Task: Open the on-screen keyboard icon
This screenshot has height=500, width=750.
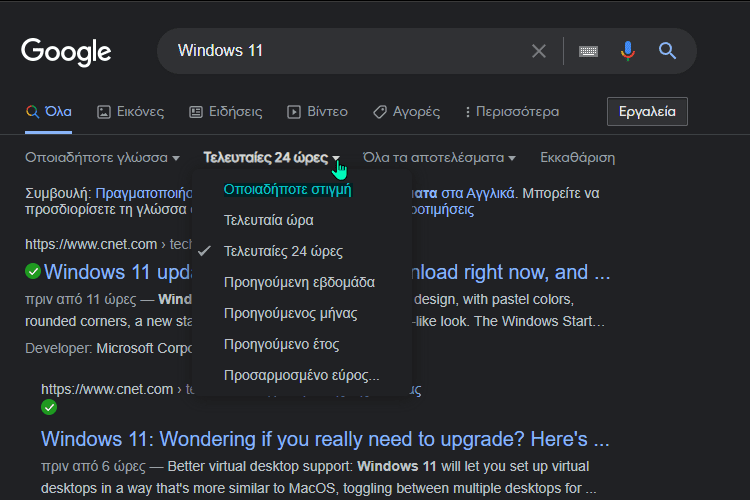Action: (x=588, y=51)
